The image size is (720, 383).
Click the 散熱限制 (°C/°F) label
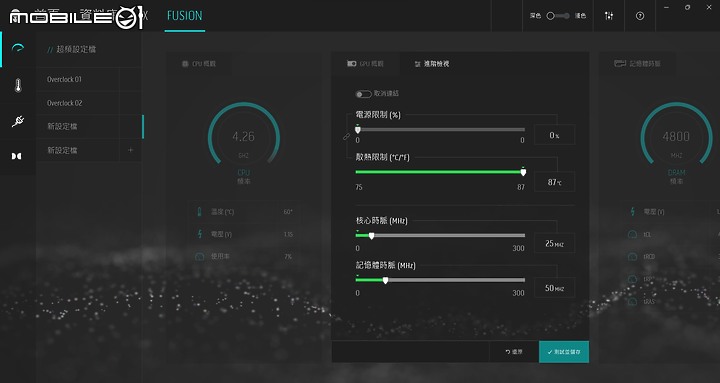point(382,157)
